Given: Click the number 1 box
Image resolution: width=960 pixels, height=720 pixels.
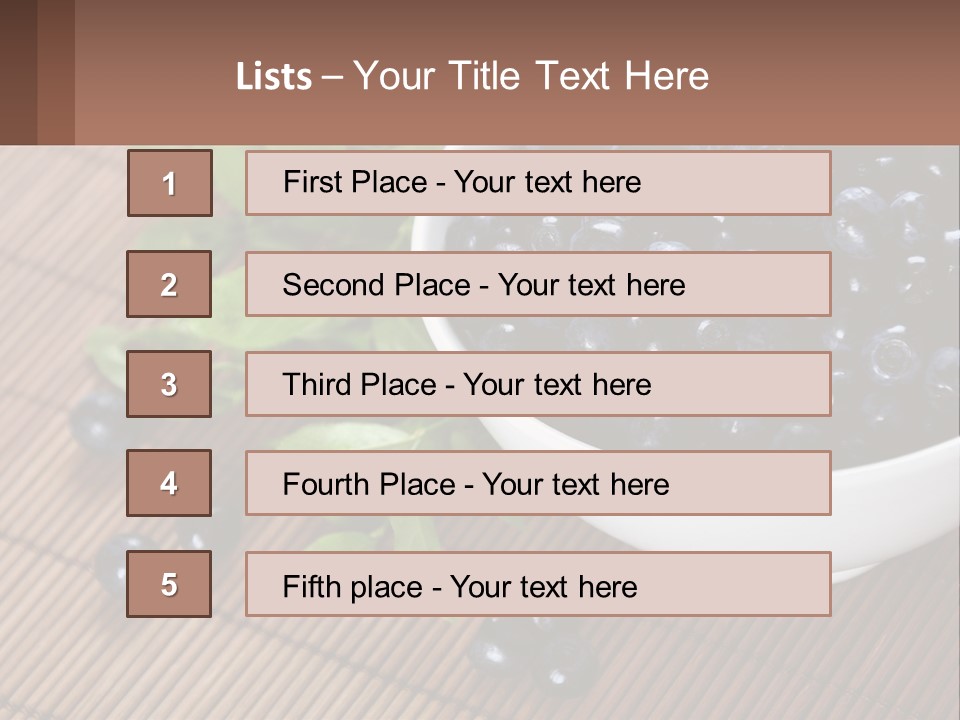Looking at the screenshot, I should (169, 183).
